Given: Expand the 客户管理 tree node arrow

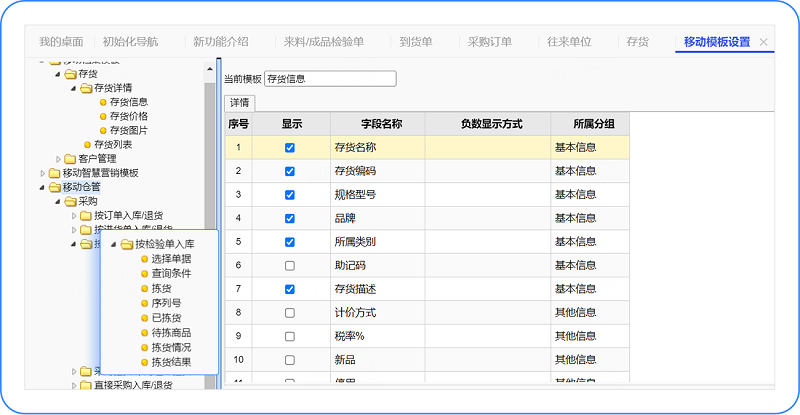Looking at the screenshot, I should click(58, 159).
